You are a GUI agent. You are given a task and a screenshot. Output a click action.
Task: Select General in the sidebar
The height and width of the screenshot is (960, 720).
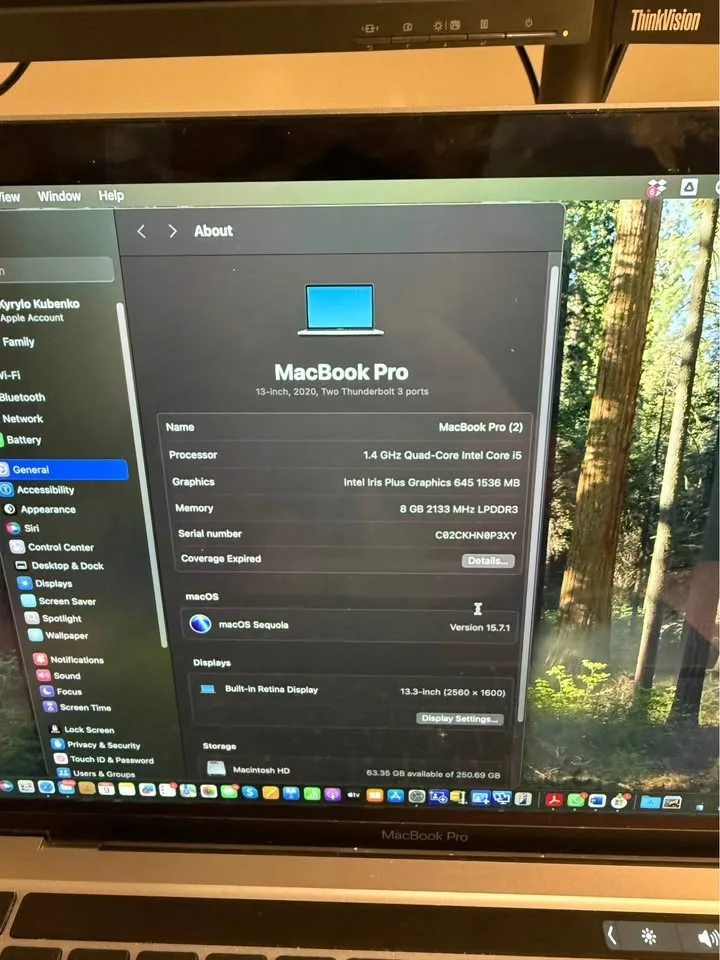63,470
